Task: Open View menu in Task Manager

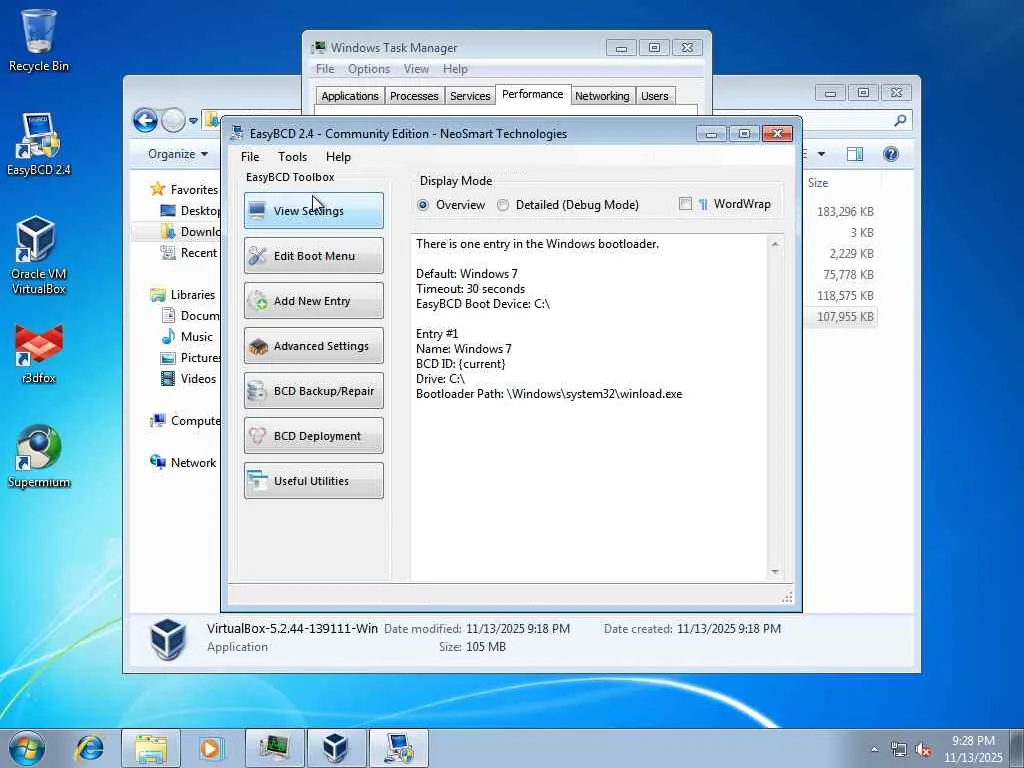Action: coord(416,69)
